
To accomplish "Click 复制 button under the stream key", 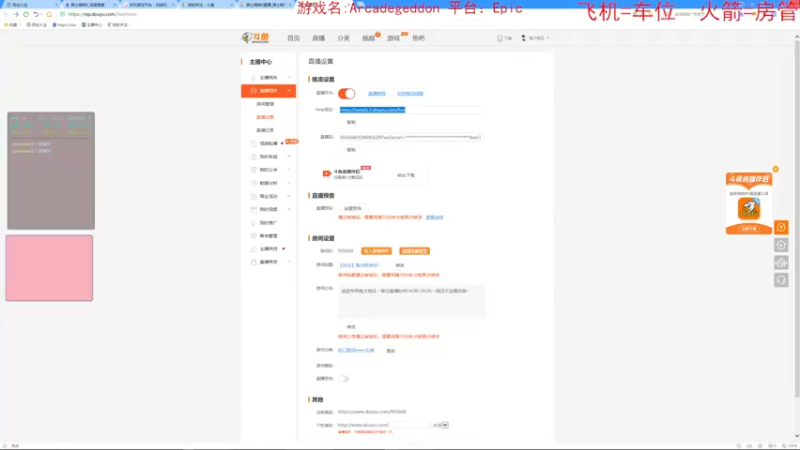I will (351, 150).
